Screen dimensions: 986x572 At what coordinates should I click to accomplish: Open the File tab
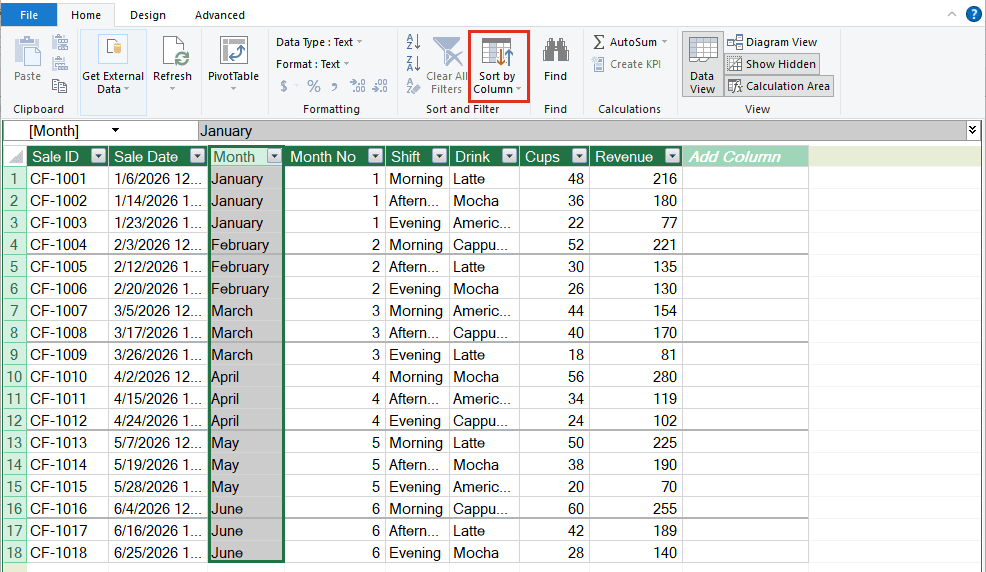pyautogui.click(x=29, y=14)
